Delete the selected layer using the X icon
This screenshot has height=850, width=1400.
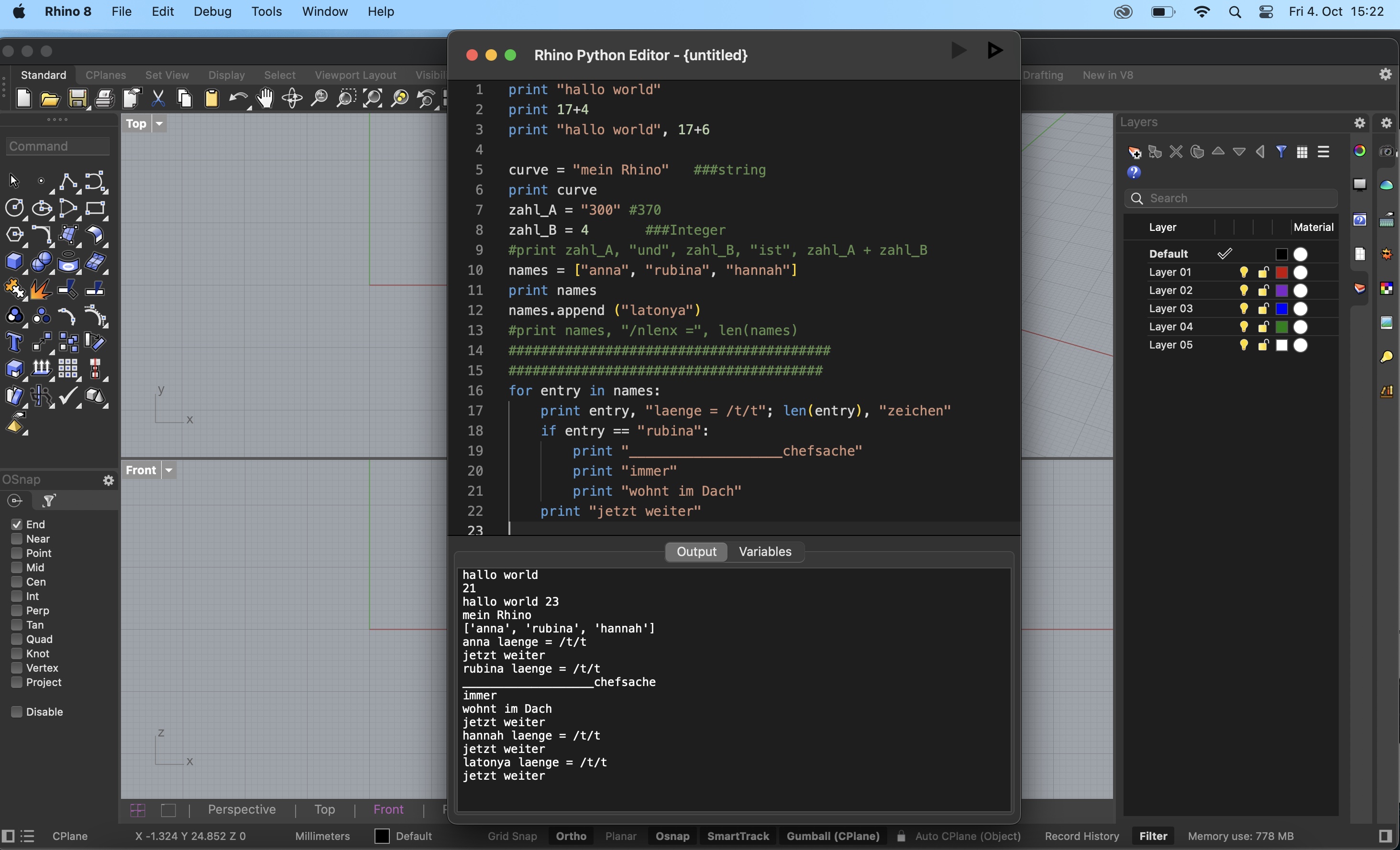pyautogui.click(x=1175, y=152)
